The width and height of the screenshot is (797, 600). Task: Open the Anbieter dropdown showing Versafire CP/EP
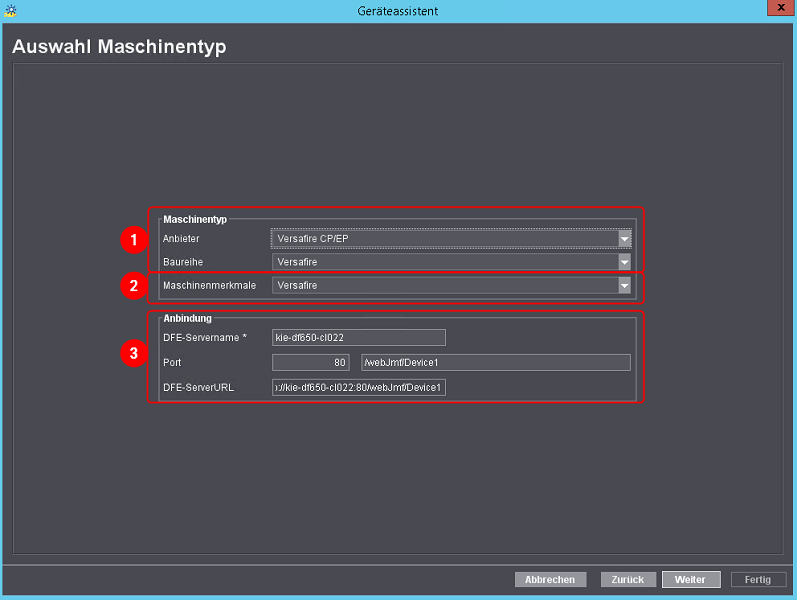tap(451, 239)
